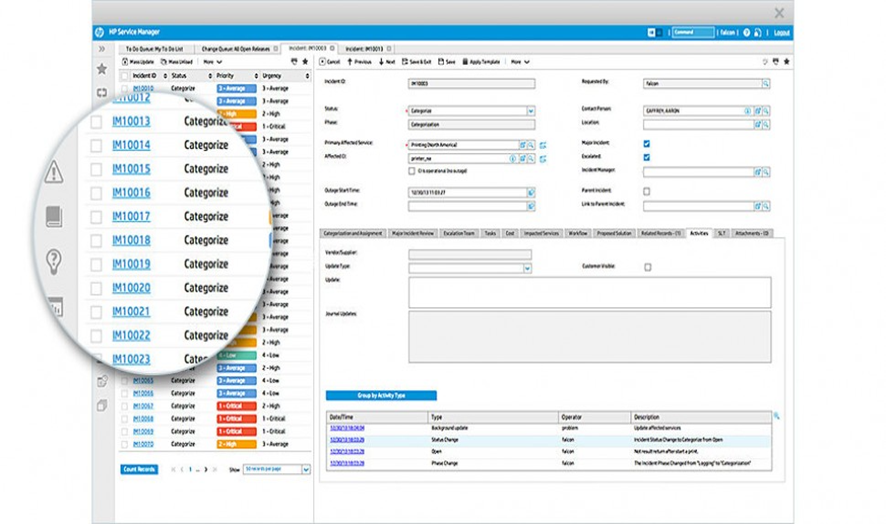Click the Cancel button in the incident toolbar

[x=330, y=62]
